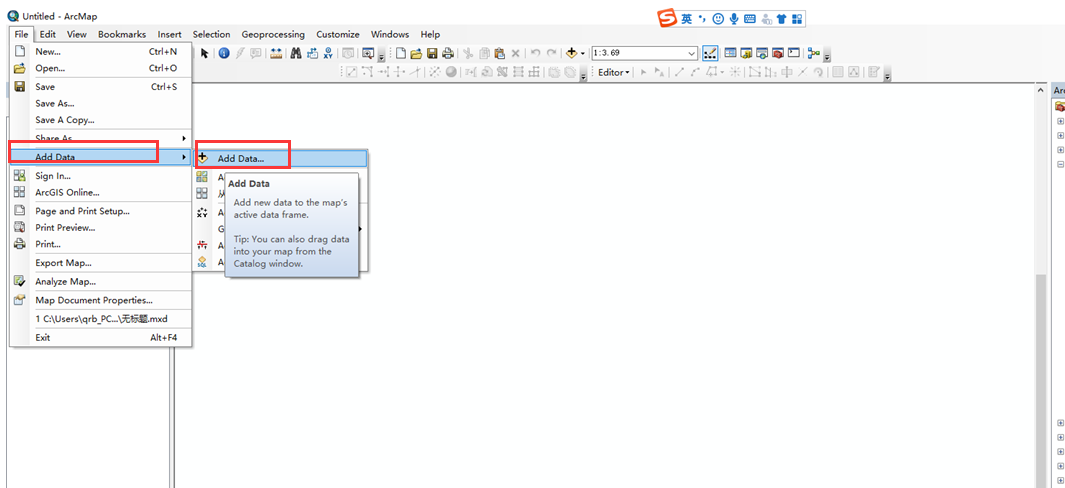
Task: Open the Editor dropdown menu
Action: coord(613,72)
